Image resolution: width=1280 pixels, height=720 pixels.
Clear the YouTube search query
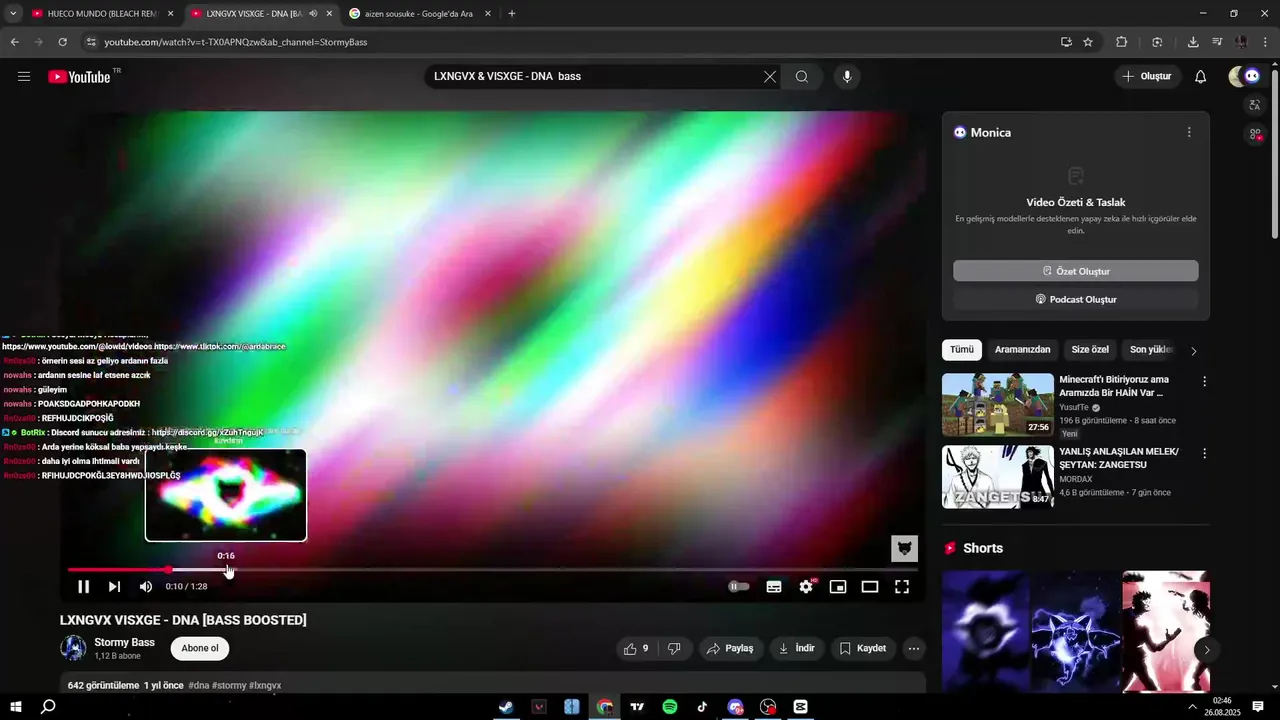pos(770,77)
